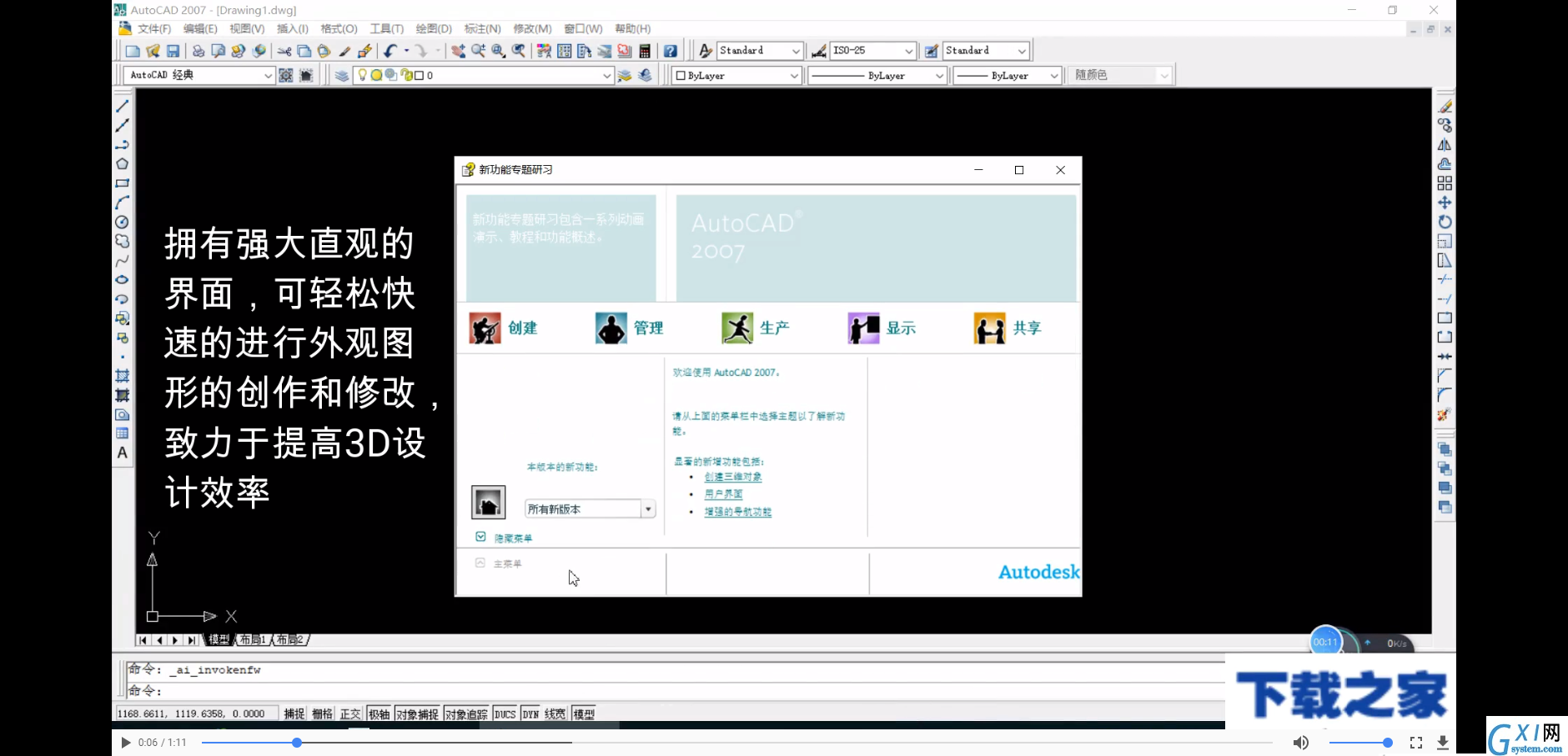Open the 文件(F) menu

coord(154,29)
